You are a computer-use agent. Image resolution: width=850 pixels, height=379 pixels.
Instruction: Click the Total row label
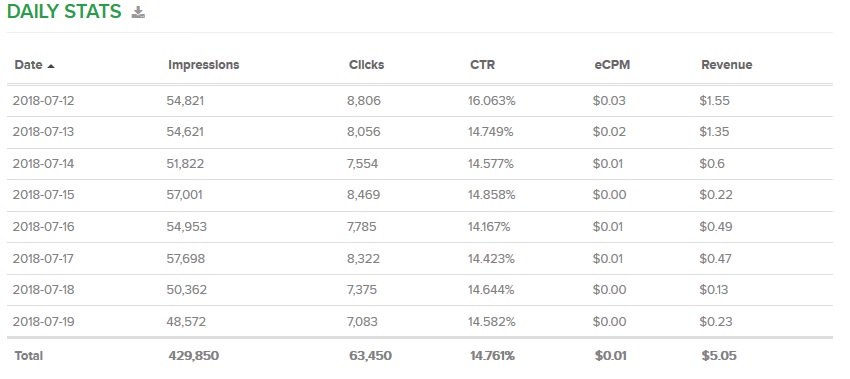pyautogui.click(x=29, y=356)
